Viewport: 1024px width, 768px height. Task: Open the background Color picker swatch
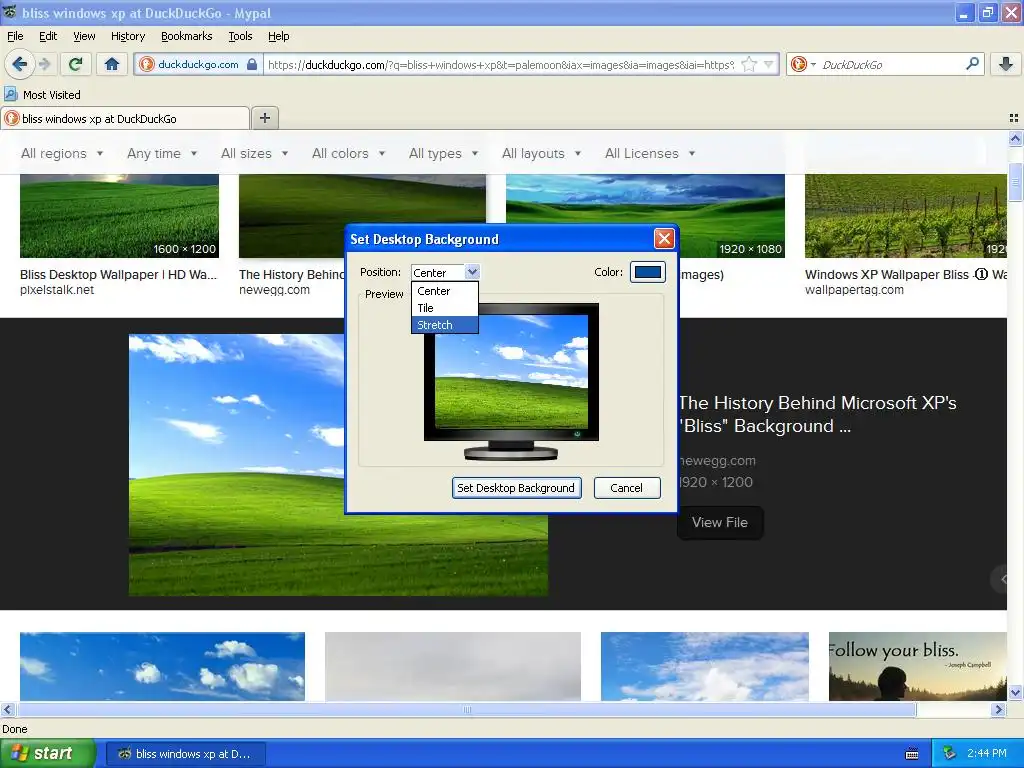(x=647, y=272)
